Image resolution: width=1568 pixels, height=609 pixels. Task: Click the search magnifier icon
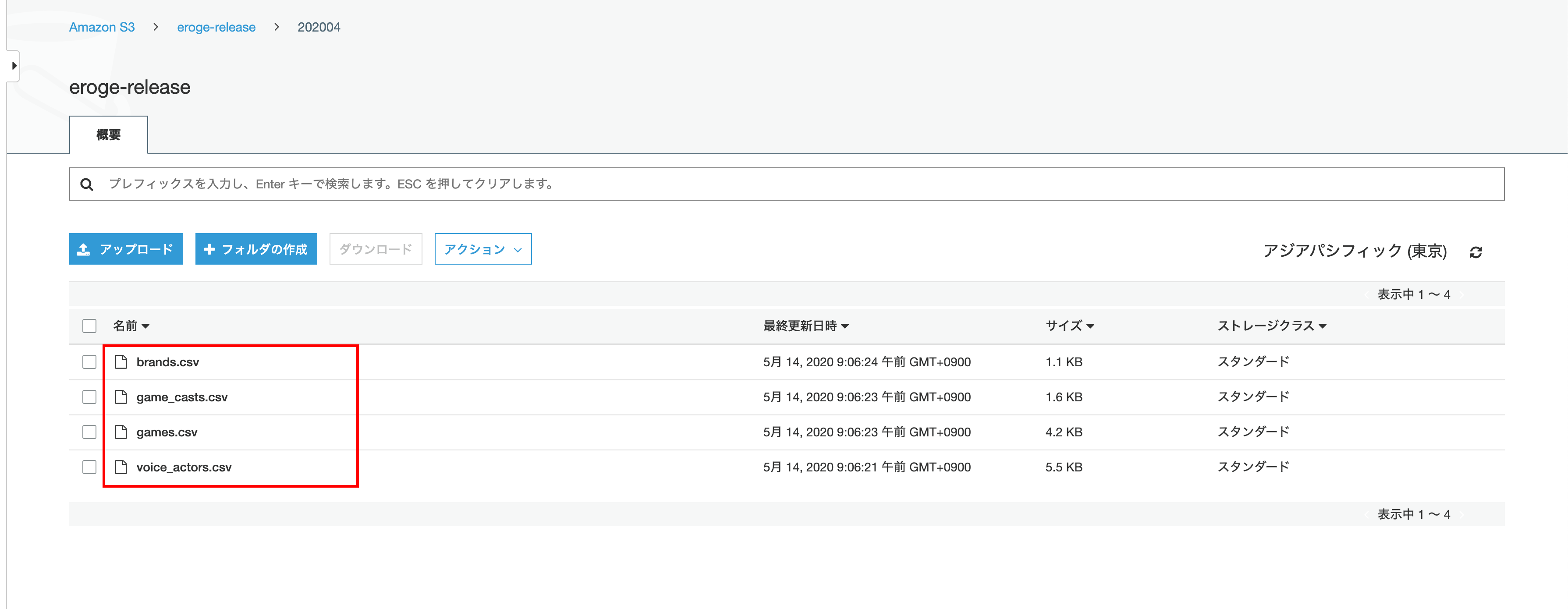tap(87, 184)
